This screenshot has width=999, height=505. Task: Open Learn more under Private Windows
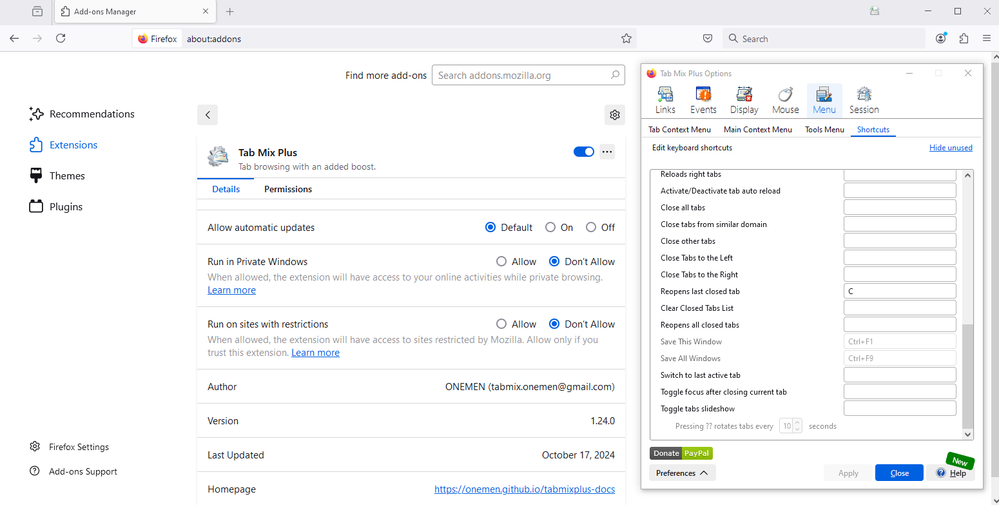pyautogui.click(x=231, y=290)
